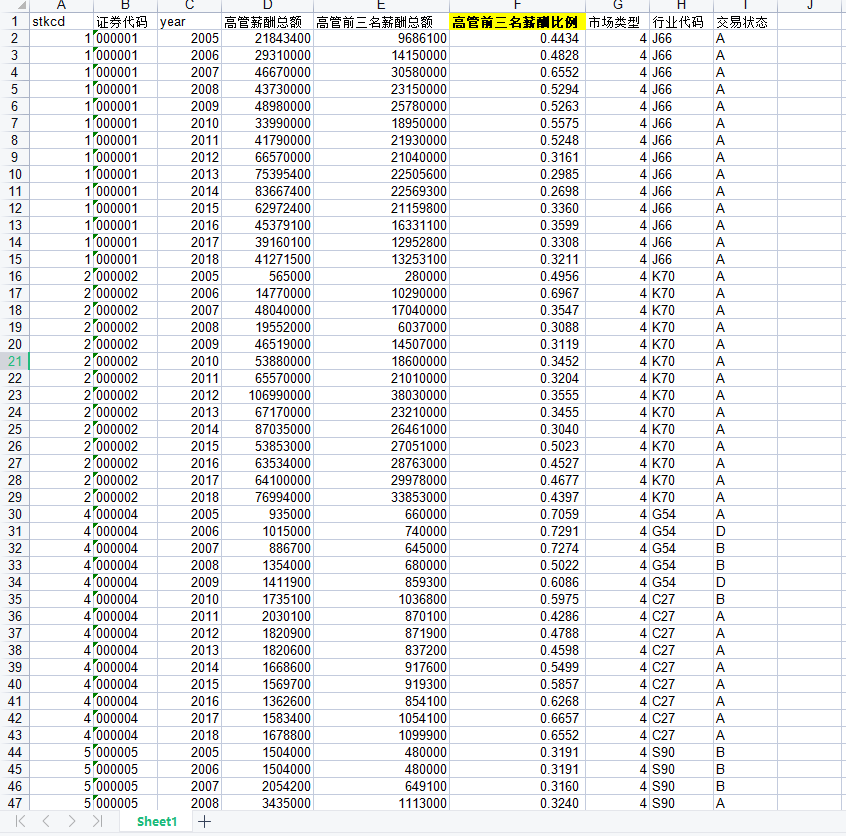Viewport: 846px width, 836px height.
Task: Select cell showing ratio 0.3160
Action: pyautogui.click(x=517, y=786)
